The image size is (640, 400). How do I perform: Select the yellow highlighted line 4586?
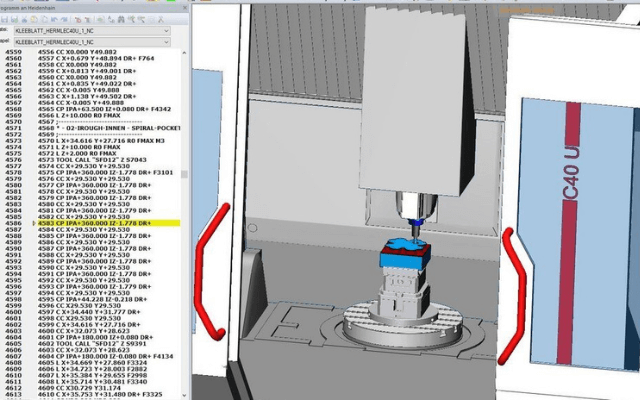point(100,223)
